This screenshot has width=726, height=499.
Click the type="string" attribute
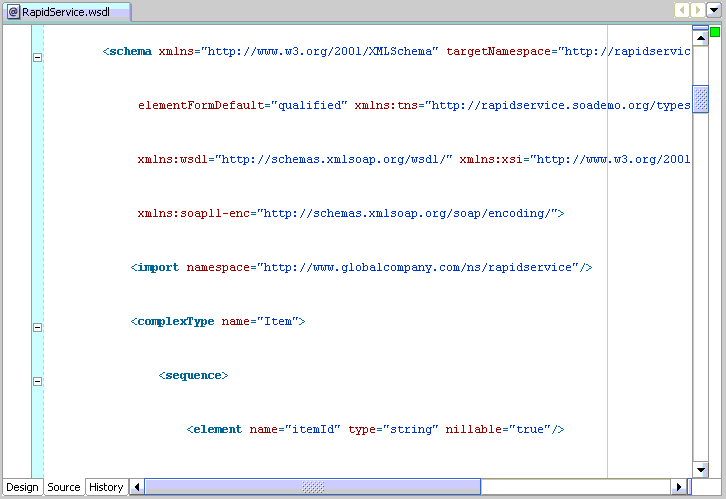click(393, 430)
